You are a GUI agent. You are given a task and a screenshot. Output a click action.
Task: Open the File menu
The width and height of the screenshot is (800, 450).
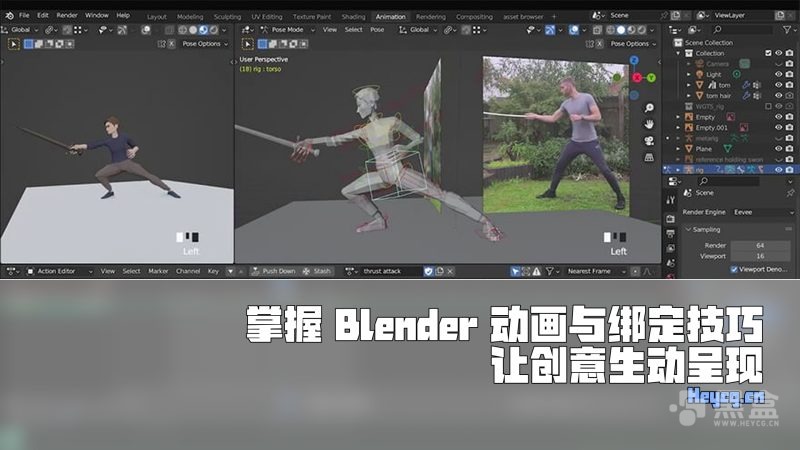(x=24, y=15)
